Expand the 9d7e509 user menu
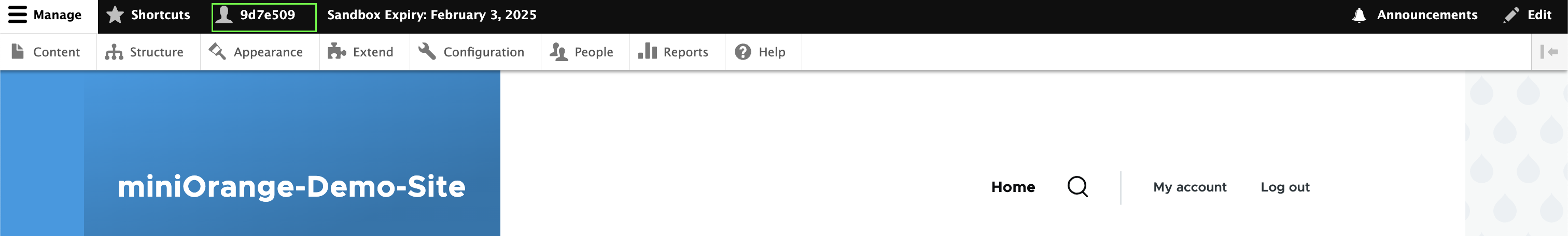1568x236 pixels. (x=264, y=17)
